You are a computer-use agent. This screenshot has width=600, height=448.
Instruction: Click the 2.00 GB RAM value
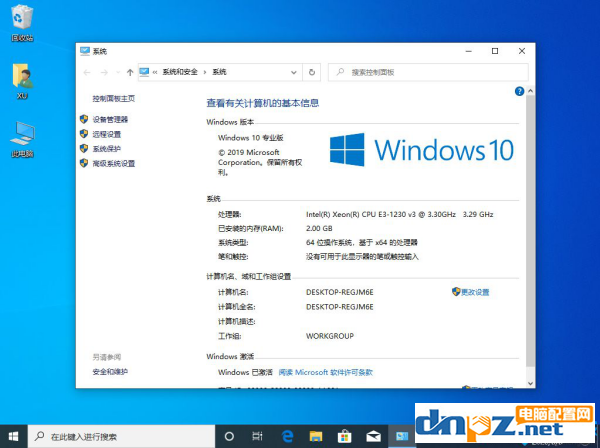tap(319, 228)
